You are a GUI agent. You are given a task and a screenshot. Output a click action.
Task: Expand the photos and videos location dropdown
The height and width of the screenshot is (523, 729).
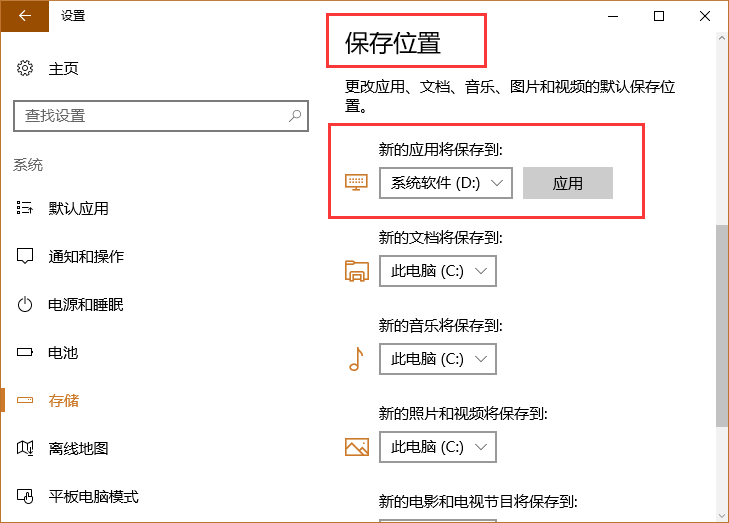(437, 446)
